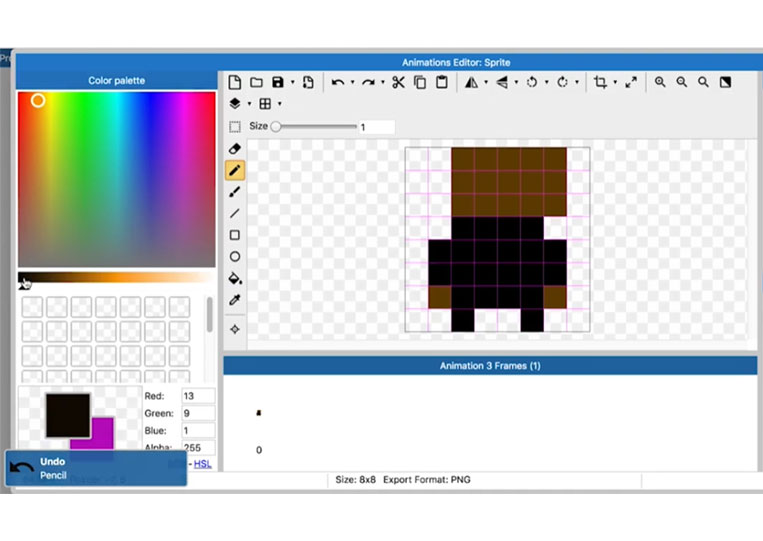Viewport: 763px width, 541px height.
Task: Select the rectangular selection marquee tool
Action: [235, 127]
